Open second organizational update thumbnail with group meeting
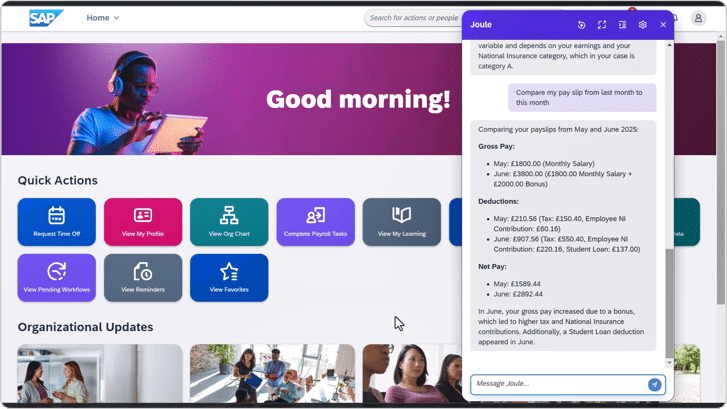Image resolution: width=727 pixels, height=409 pixels. coord(273,374)
